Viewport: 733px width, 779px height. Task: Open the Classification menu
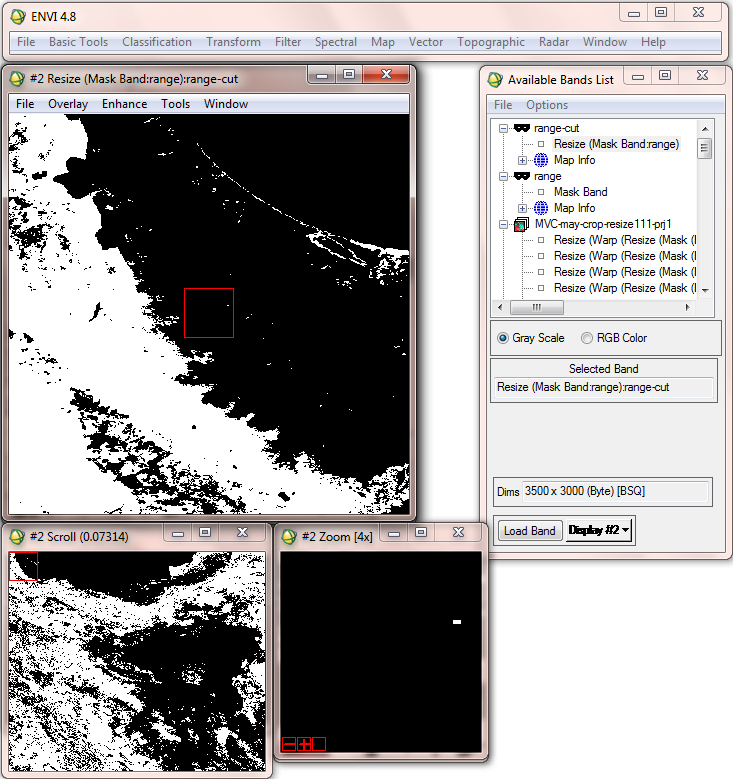(x=157, y=42)
